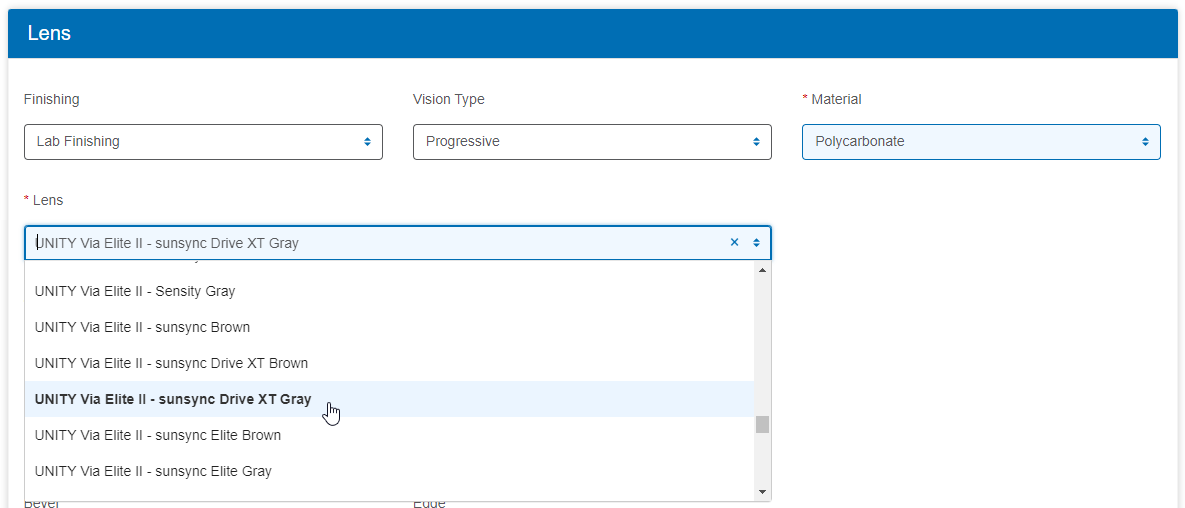Select highlighted sunsync Drive XT Gray option
Viewport: 1185px width, 508px height.
click(173, 400)
